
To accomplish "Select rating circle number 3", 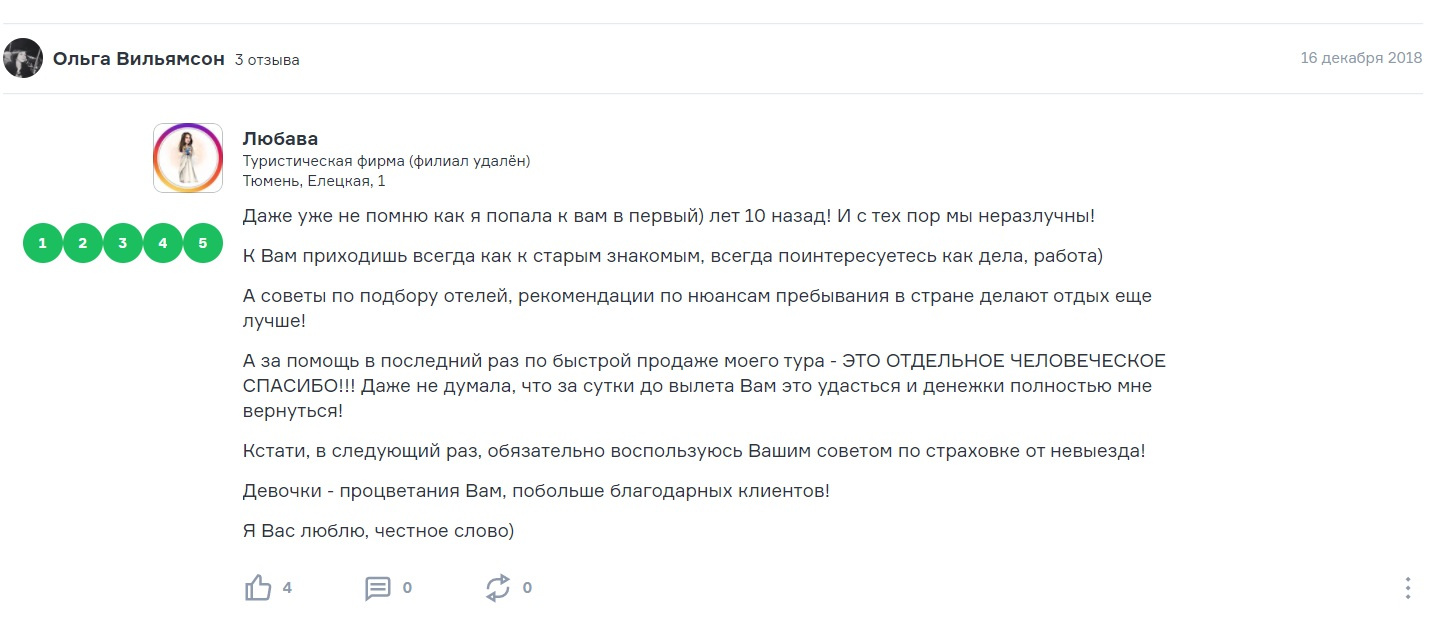I will (x=123, y=243).
